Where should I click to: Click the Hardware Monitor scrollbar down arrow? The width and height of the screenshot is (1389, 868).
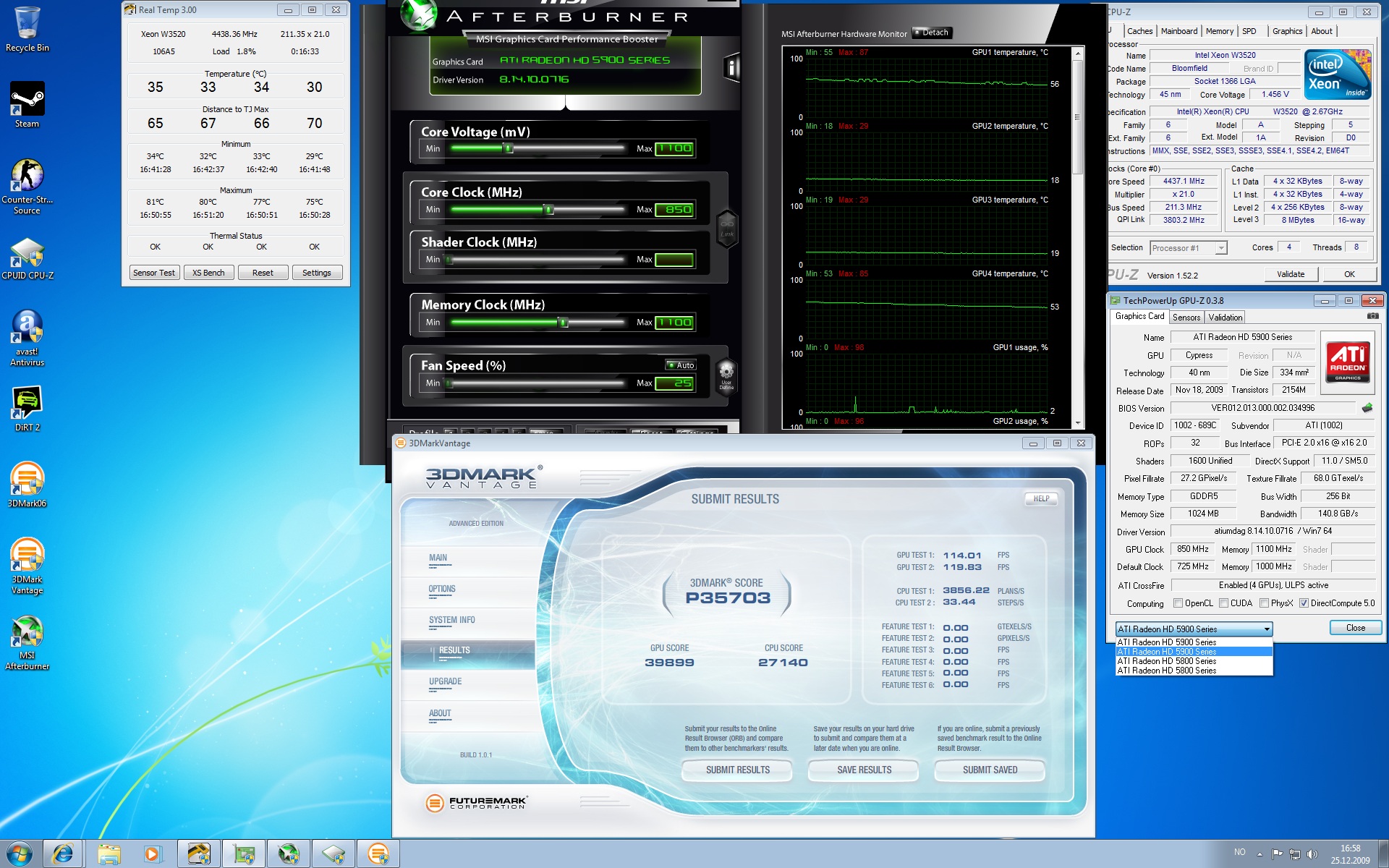point(1078,423)
